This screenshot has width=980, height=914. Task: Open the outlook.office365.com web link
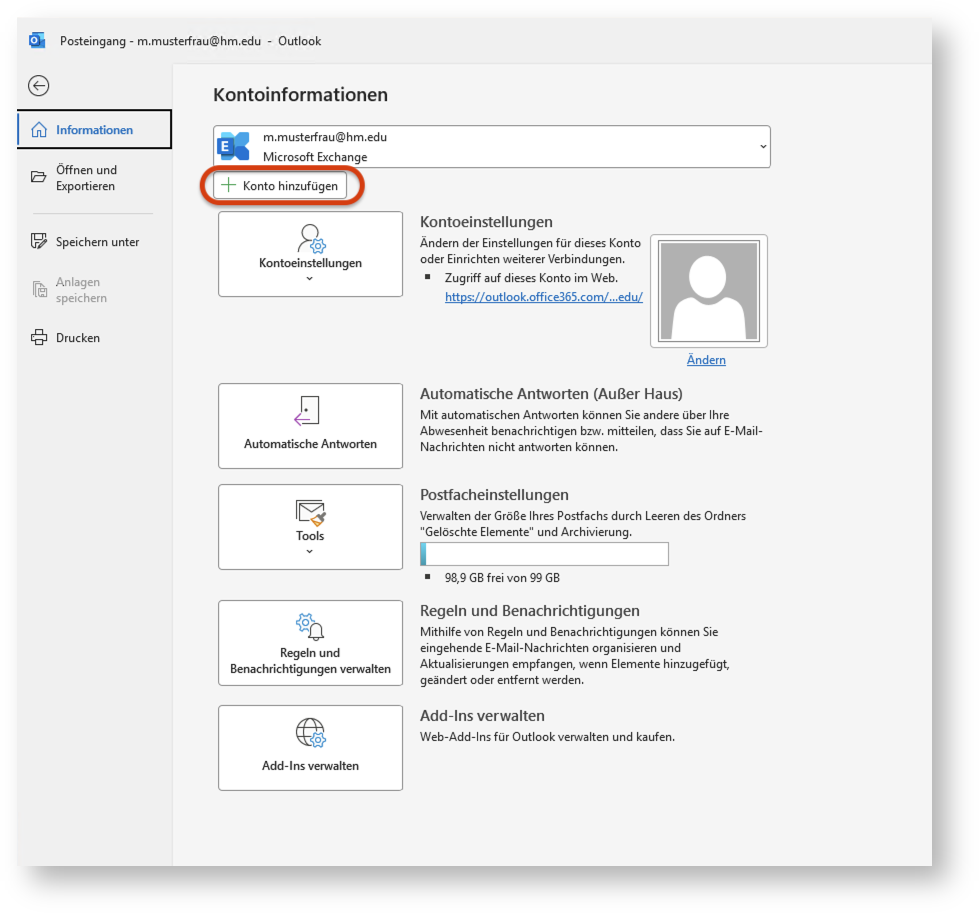(x=544, y=297)
